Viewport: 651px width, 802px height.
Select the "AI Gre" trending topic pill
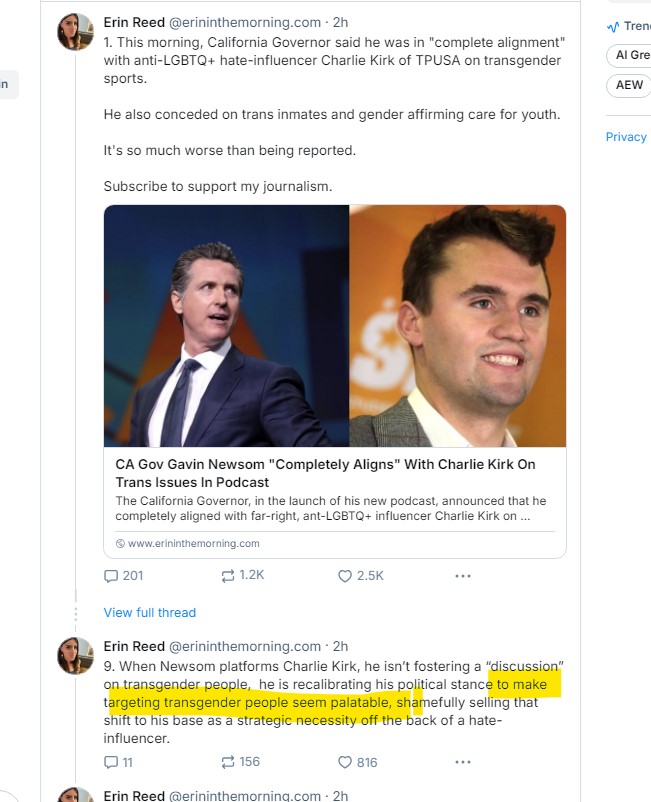629,56
